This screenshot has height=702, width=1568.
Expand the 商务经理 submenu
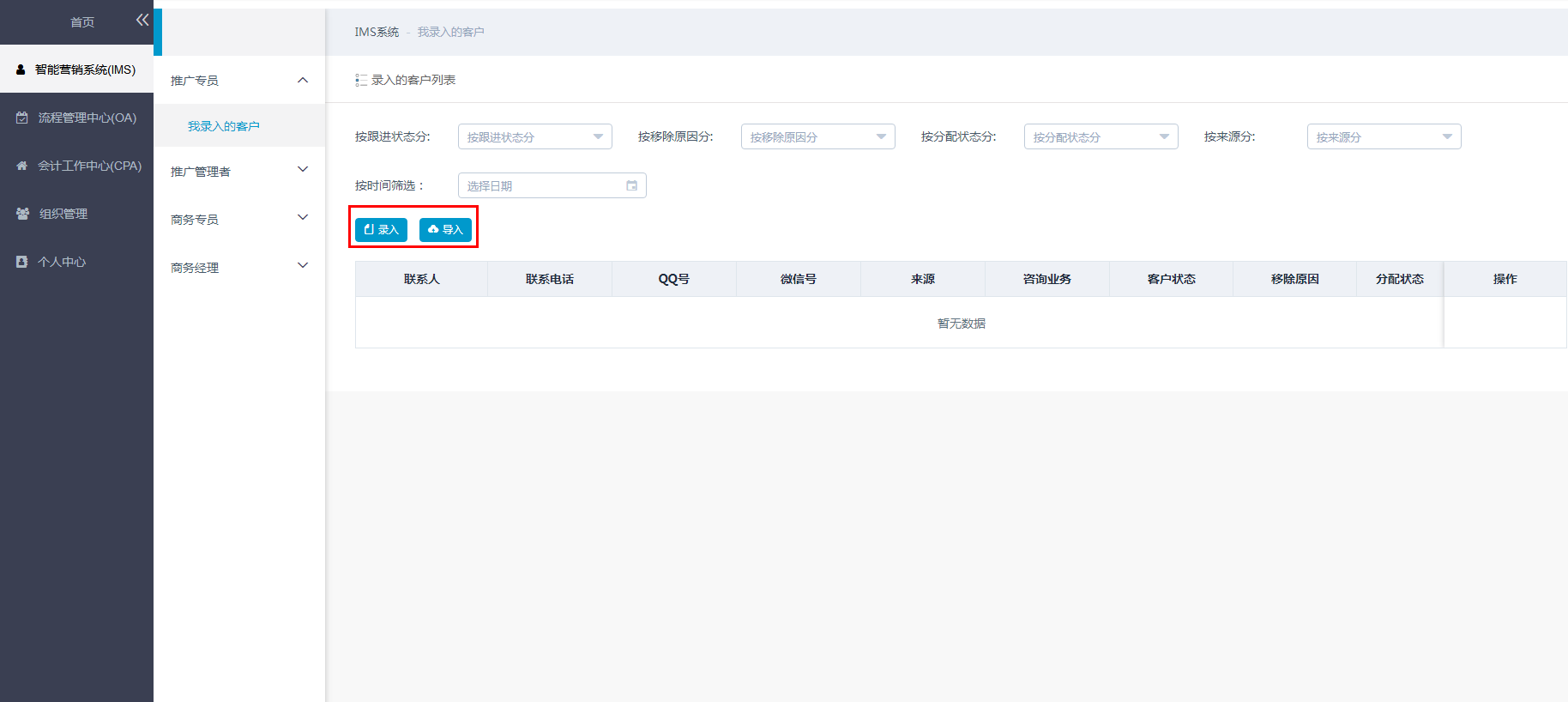[x=239, y=267]
